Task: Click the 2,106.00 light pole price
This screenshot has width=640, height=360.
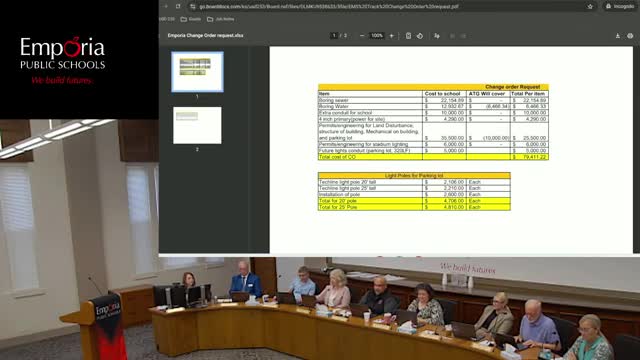Action: tap(453, 182)
